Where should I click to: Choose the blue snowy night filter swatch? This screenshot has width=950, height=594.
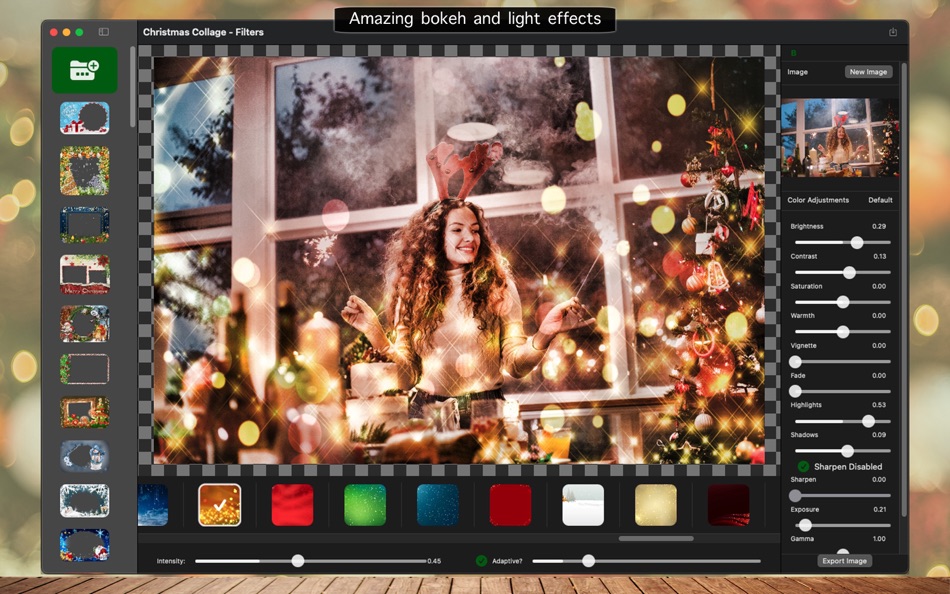153,504
